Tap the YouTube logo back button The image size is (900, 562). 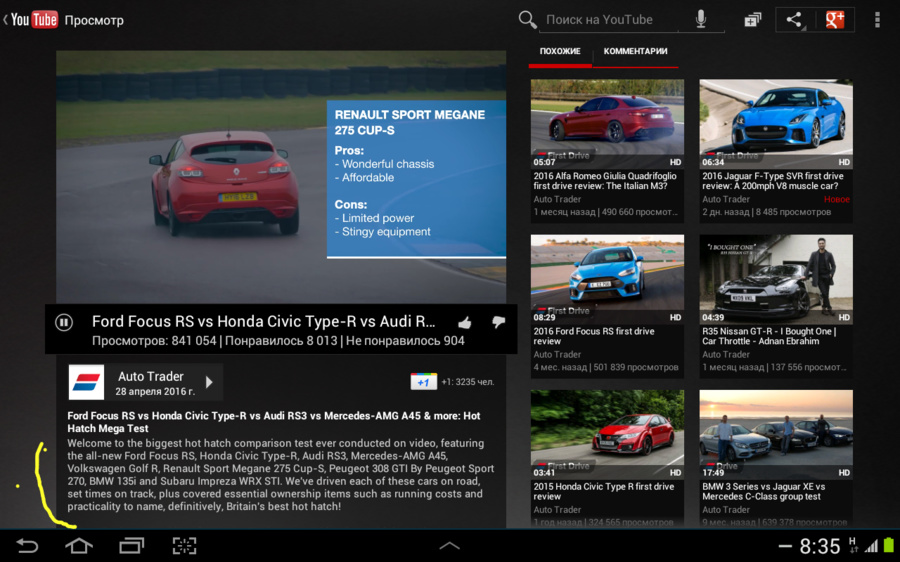point(33,20)
